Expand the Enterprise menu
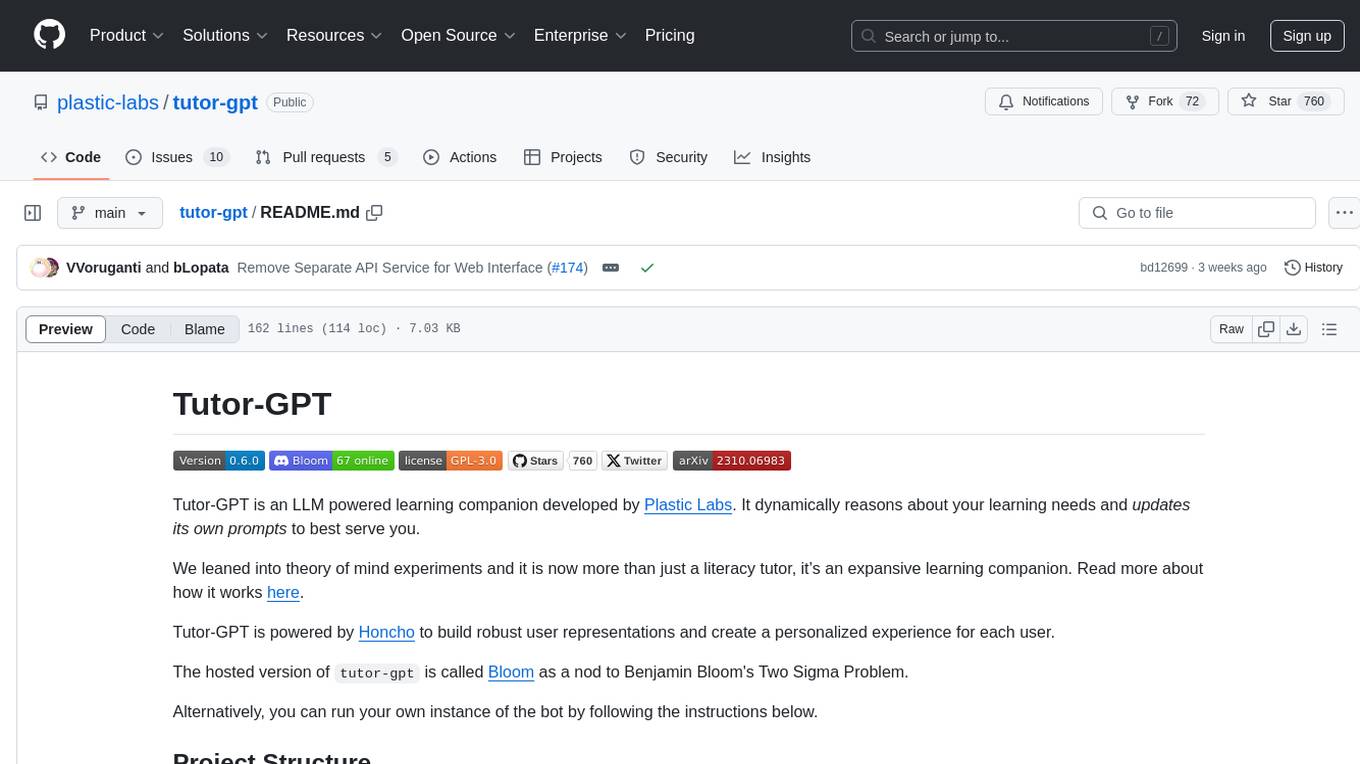1360x764 pixels. tap(580, 35)
